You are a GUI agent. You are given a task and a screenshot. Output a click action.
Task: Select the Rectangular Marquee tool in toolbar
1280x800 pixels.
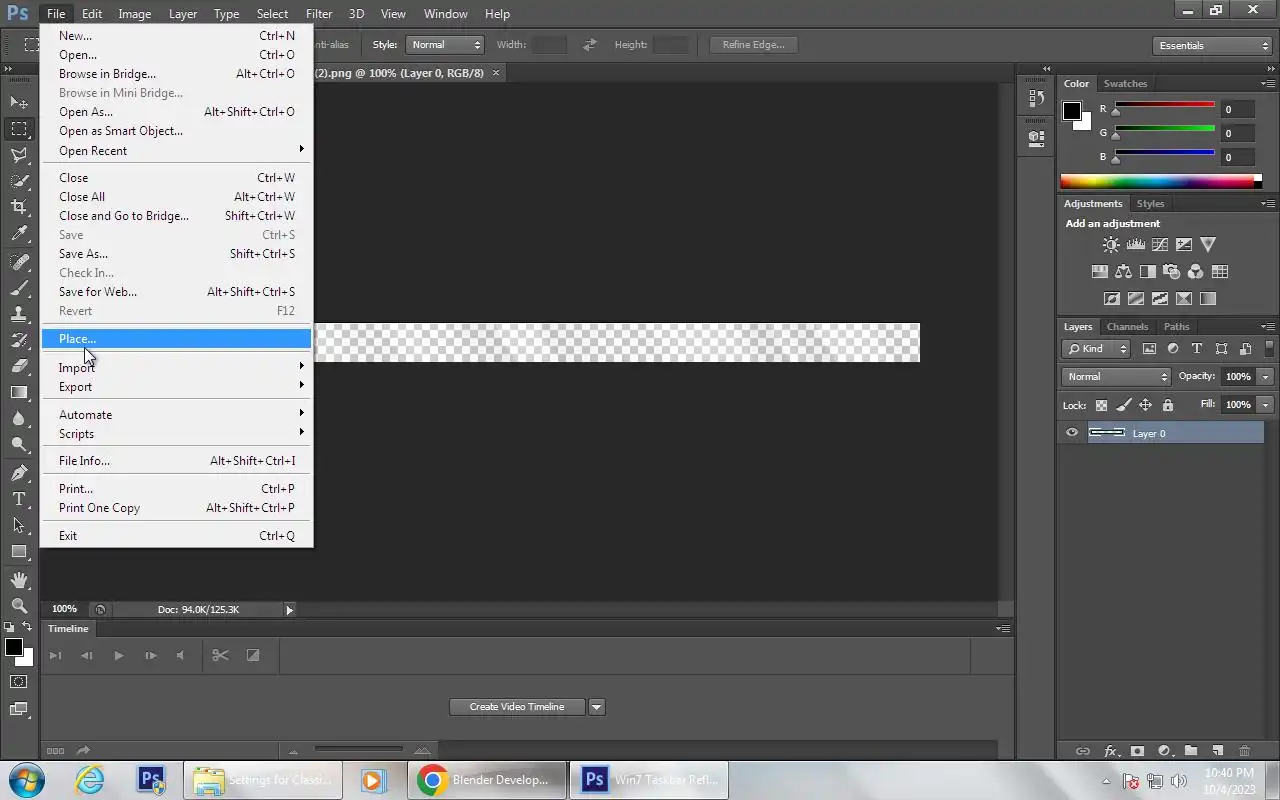[x=19, y=129]
